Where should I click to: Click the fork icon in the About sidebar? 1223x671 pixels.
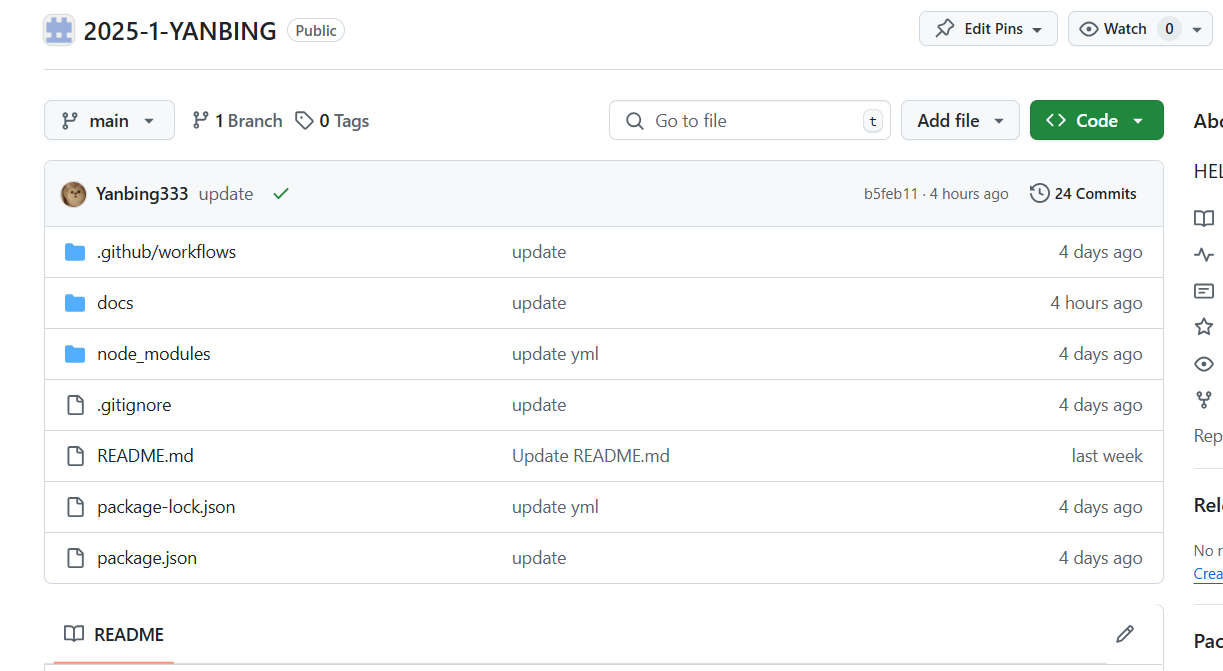coord(1204,400)
